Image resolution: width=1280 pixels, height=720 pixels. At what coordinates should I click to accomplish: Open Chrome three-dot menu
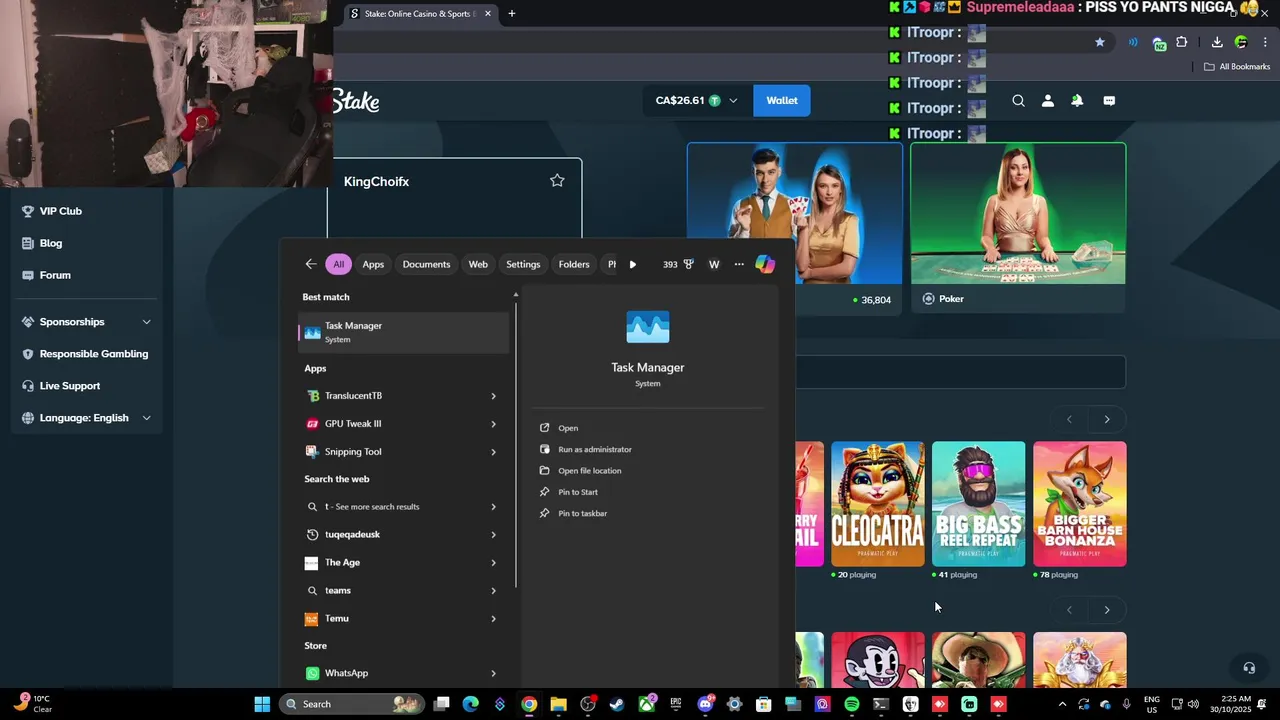(1266, 42)
